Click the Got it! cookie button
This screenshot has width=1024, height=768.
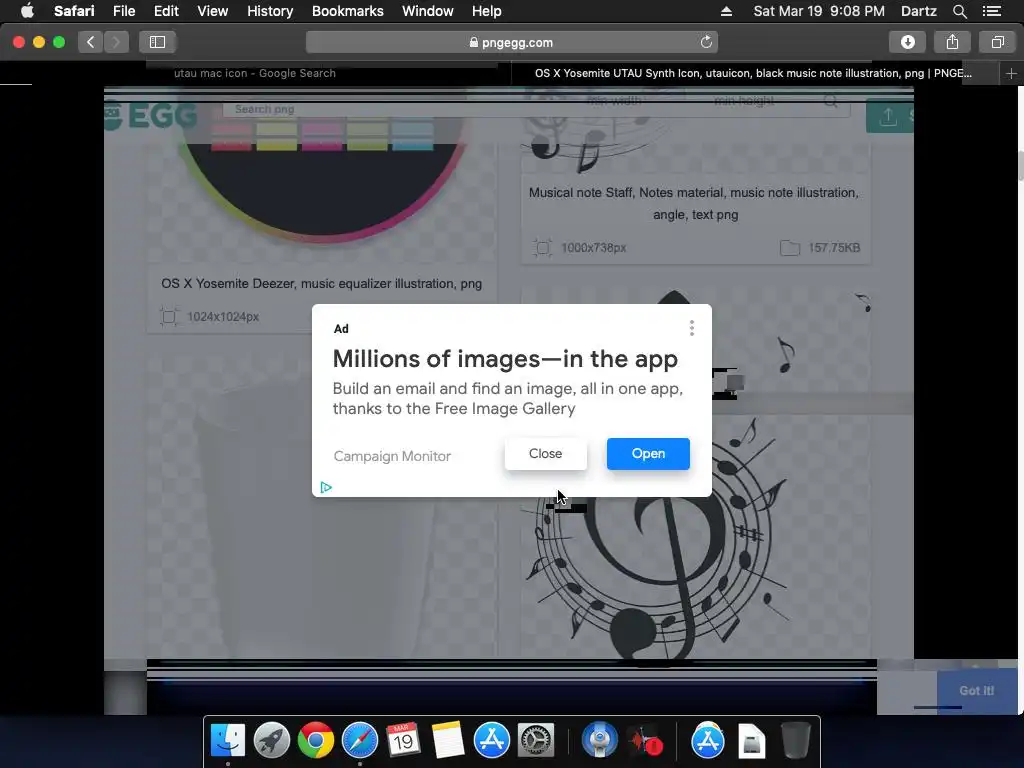pos(976,690)
